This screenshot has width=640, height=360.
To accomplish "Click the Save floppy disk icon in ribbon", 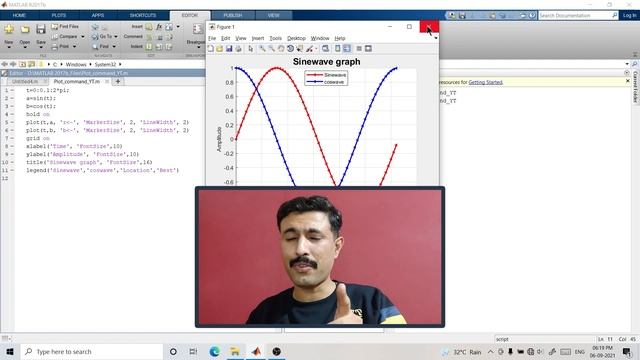I will (x=40, y=29).
